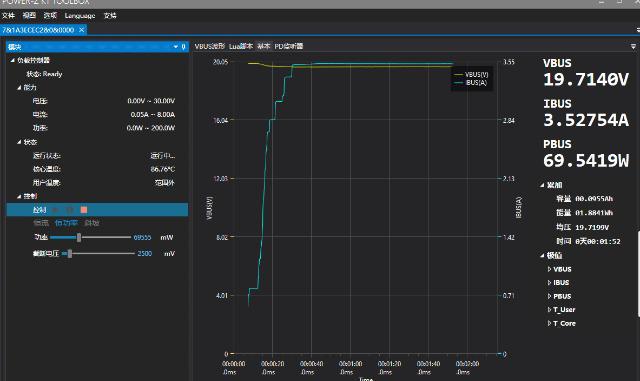Screen dimensions: 640x381
Task: Click the pause icon in control row
Action: tap(70, 210)
